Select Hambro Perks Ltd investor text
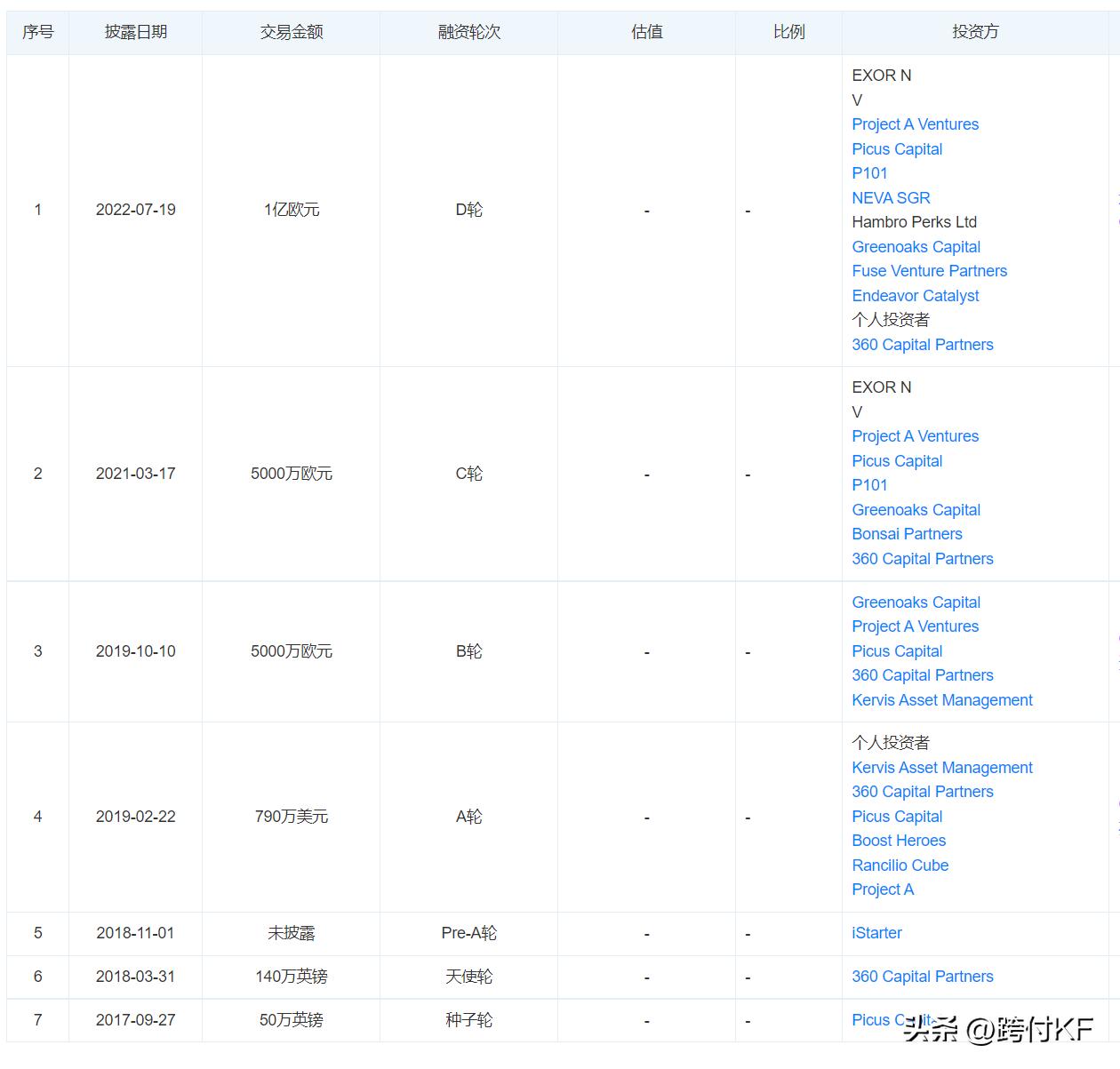The image size is (1120, 1069). (914, 222)
